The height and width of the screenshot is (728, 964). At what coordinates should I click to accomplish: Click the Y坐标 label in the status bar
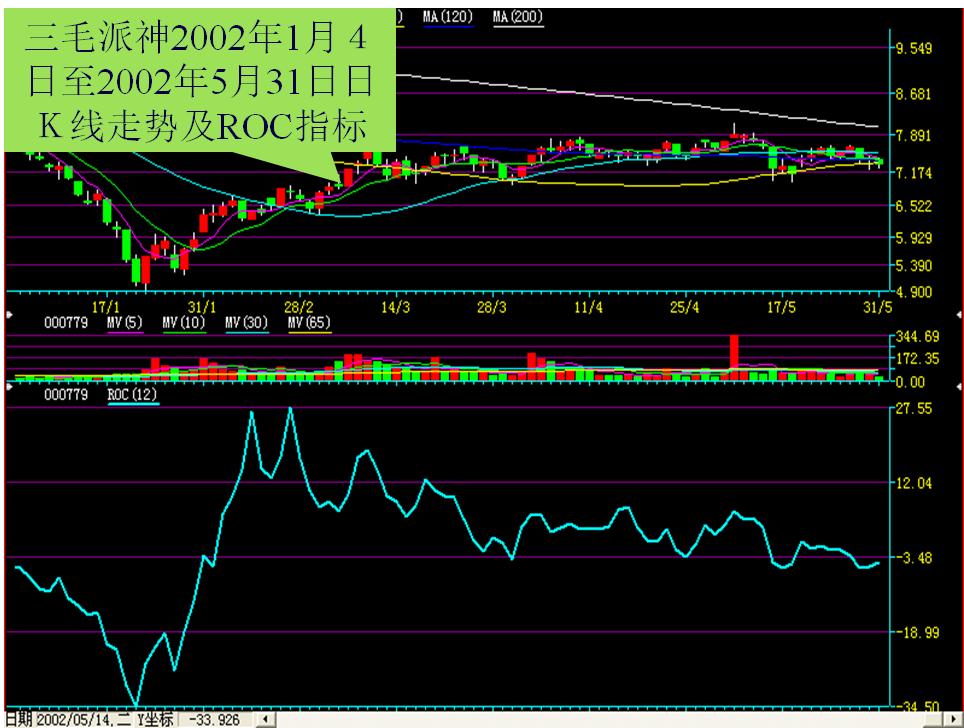[x=154, y=719]
